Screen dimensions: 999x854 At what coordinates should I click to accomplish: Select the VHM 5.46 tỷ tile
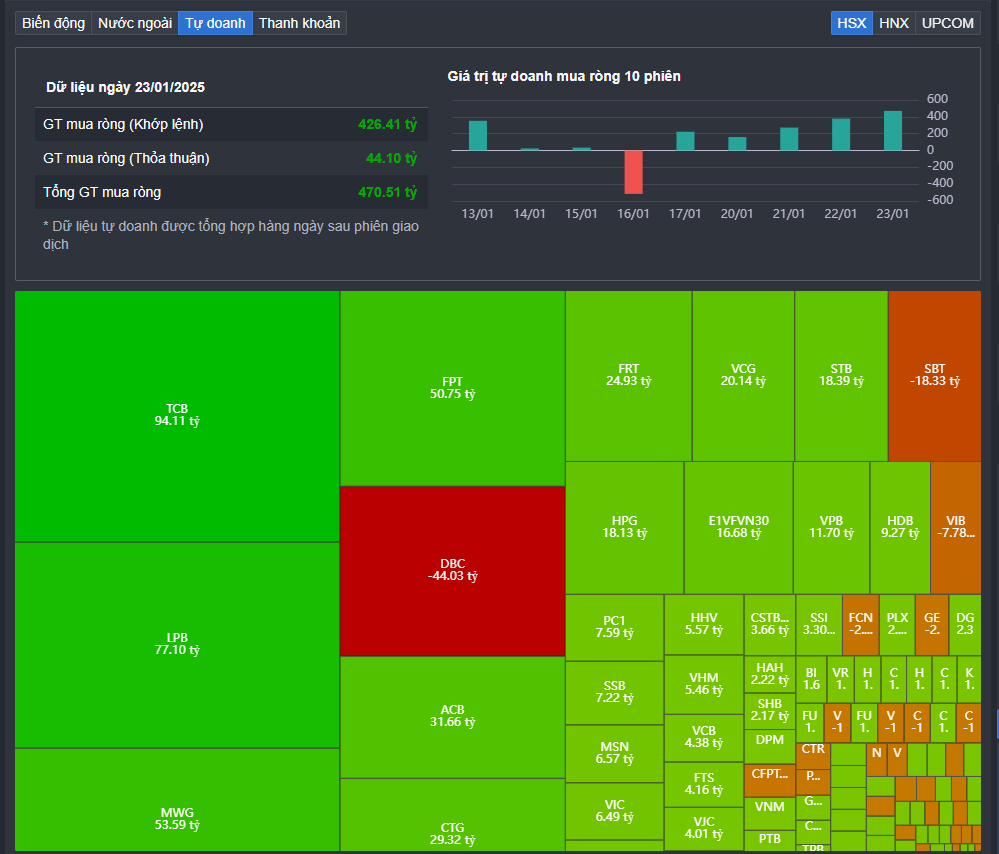(703, 684)
